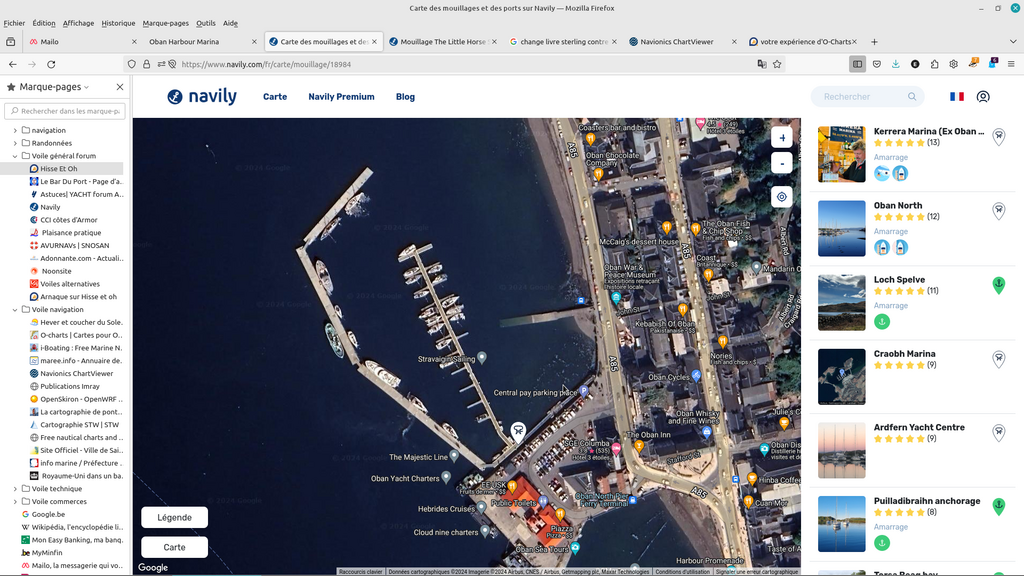Image resolution: width=1024 pixels, height=576 pixels.
Task: Bookmark this page with the star icon
Action: click(777, 64)
